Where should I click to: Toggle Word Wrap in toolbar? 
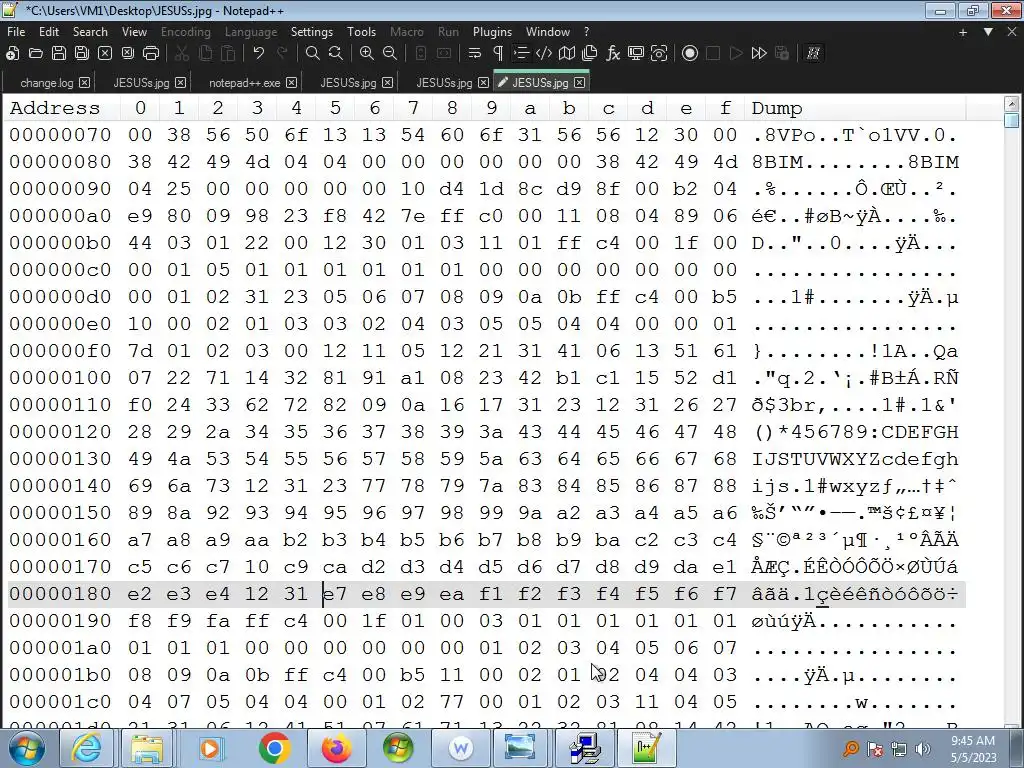(x=475, y=54)
